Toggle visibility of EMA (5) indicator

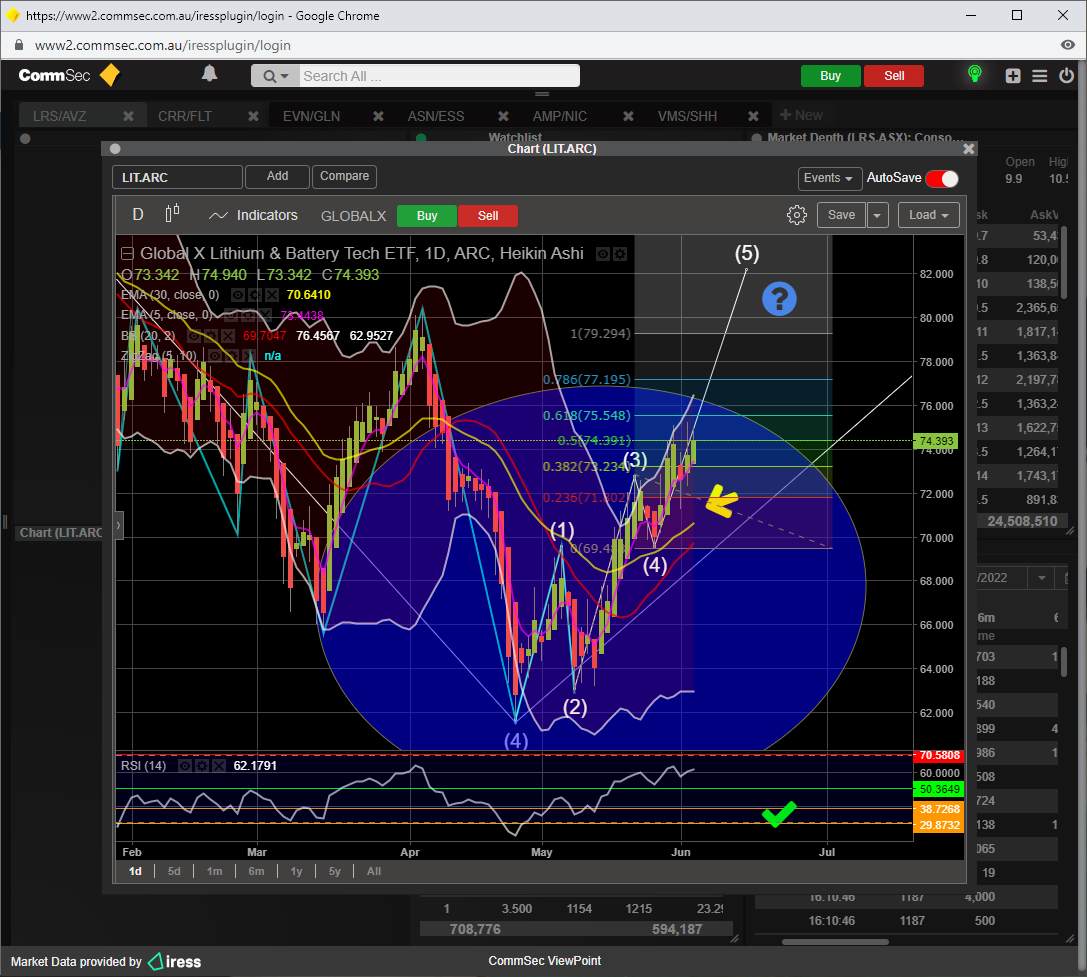coord(230,315)
